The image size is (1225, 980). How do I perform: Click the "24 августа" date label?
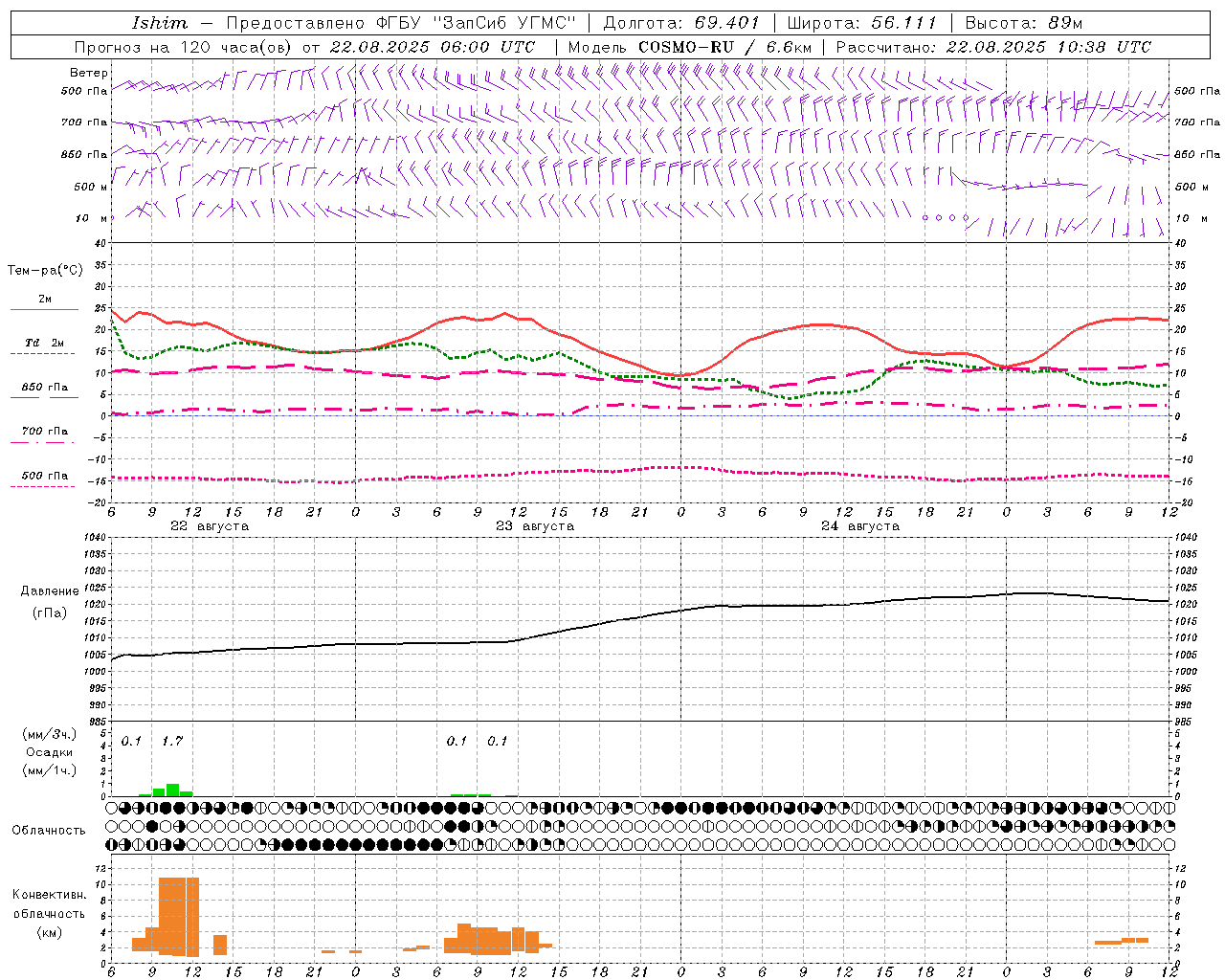tap(860, 526)
